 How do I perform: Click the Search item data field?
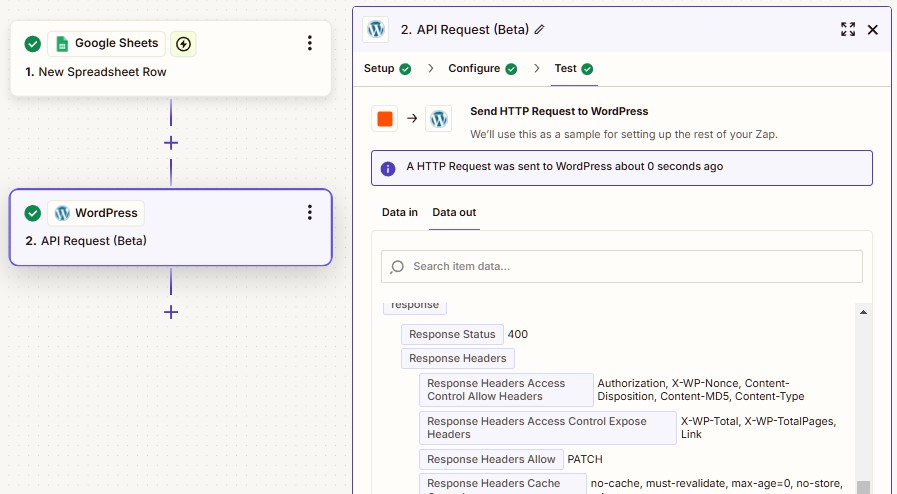(x=622, y=266)
